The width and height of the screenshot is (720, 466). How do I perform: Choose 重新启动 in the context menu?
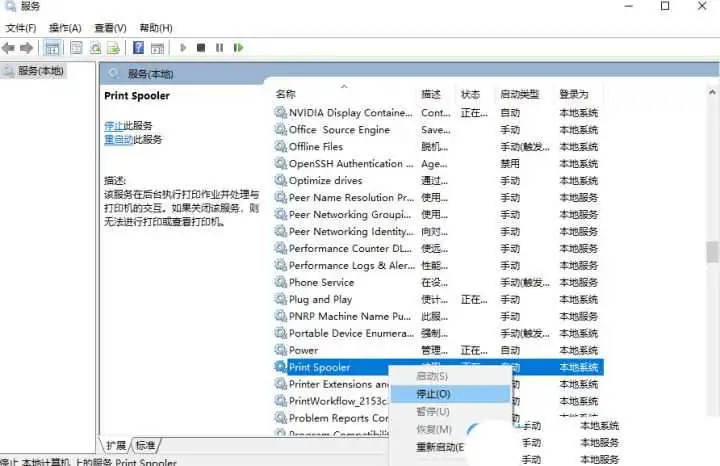coord(439,447)
